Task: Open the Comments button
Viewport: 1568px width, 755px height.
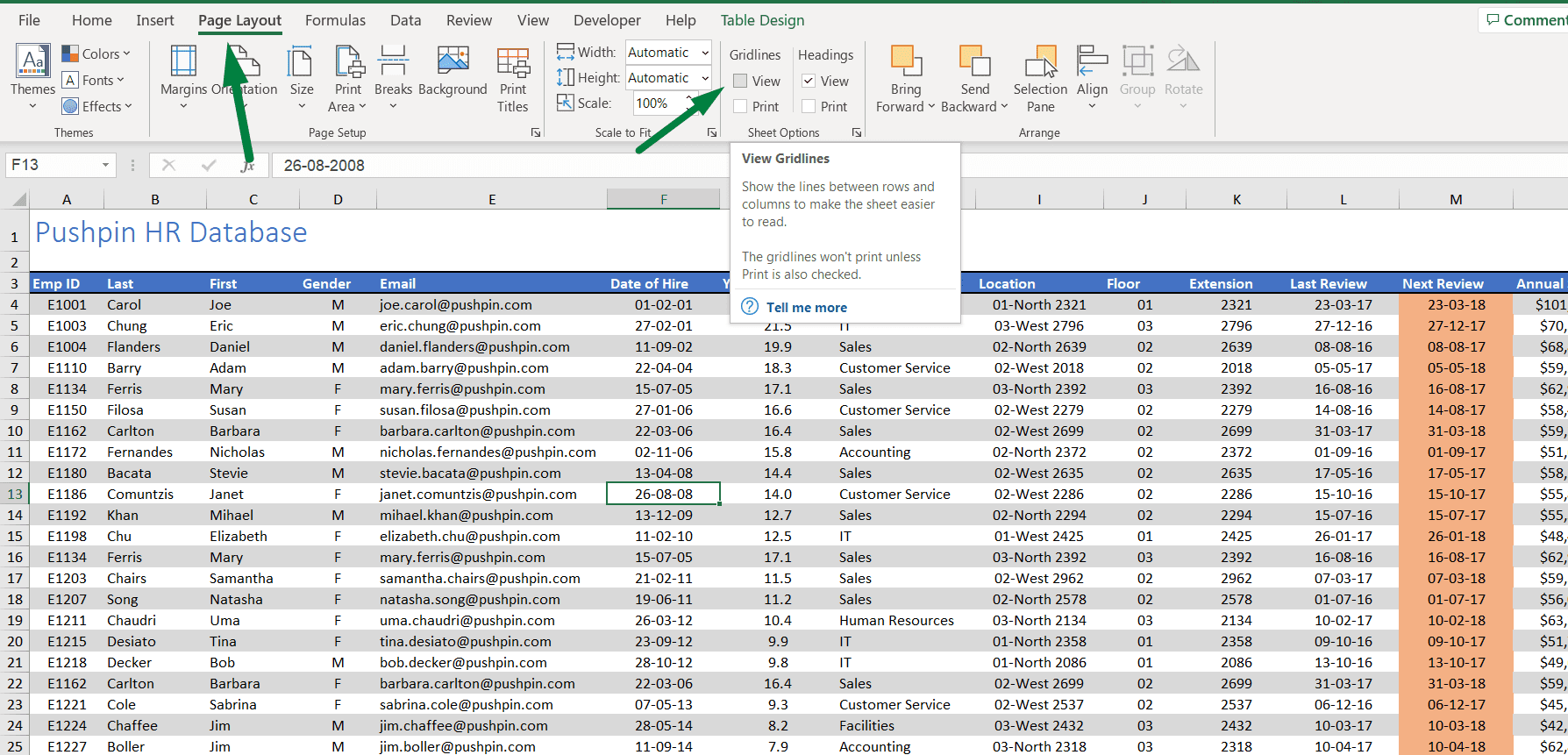Action: [x=1527, y=19]
